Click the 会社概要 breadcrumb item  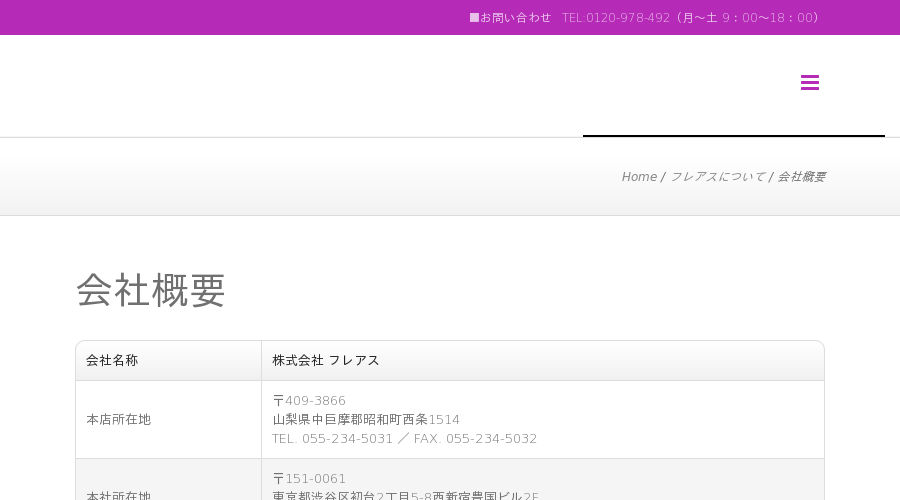[801, 177]
